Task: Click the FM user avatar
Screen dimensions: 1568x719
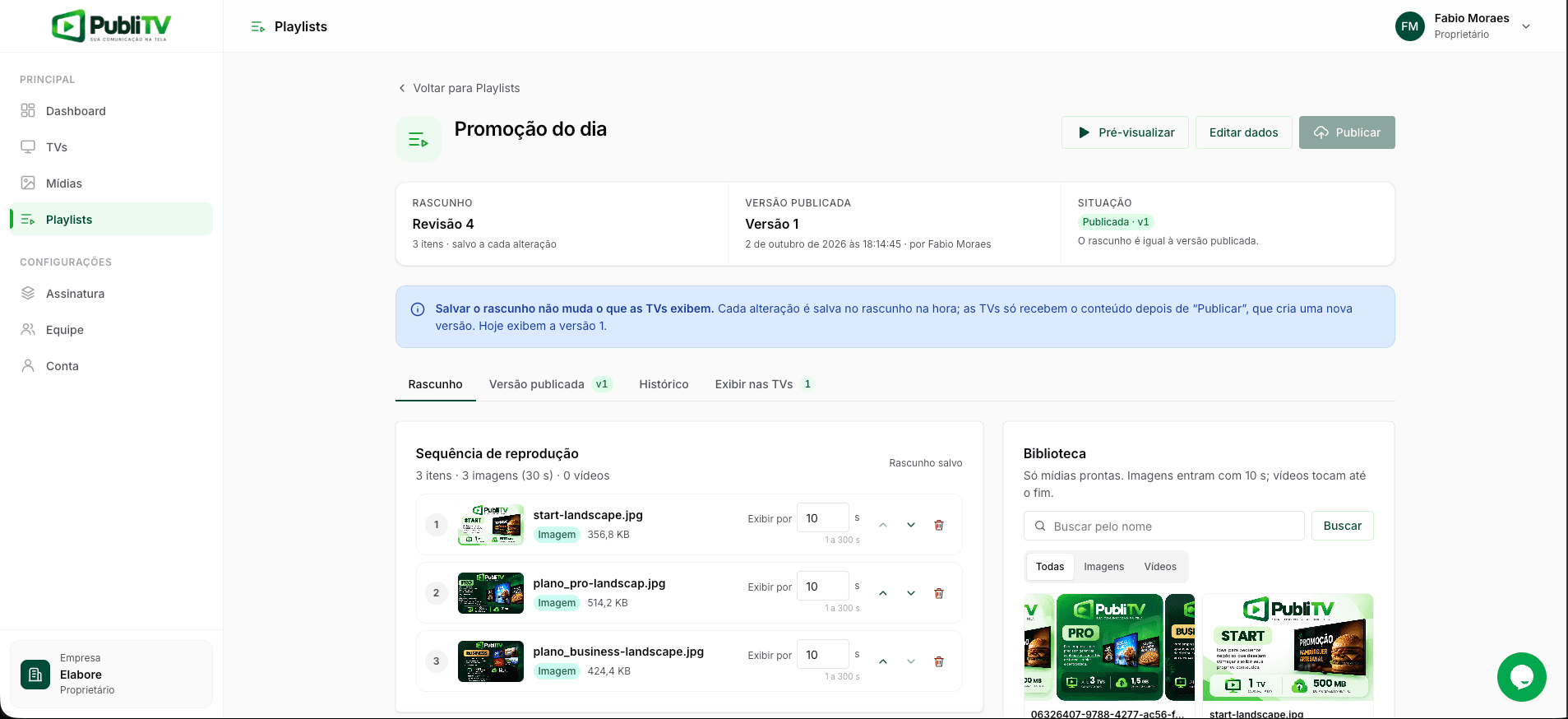Action: coord(1409,26)
